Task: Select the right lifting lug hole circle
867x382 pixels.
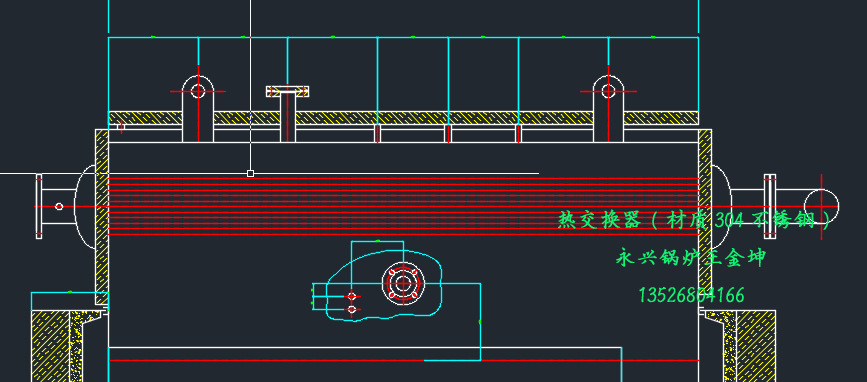Action: (x=608, y=91)
